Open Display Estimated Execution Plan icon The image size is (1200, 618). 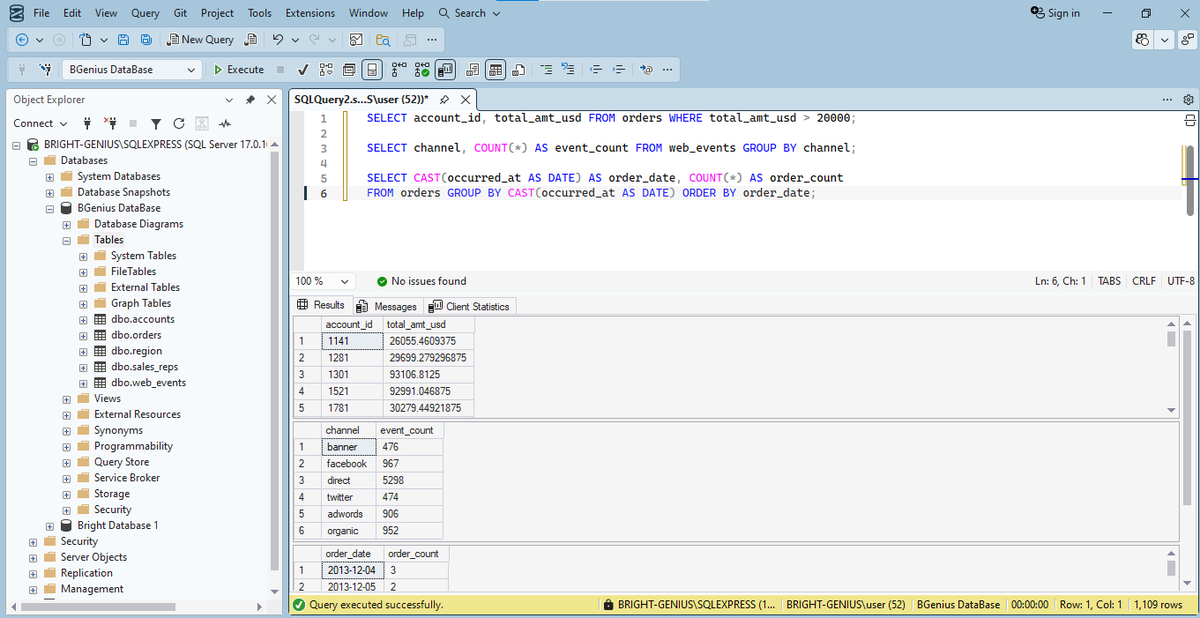(326, 70)
